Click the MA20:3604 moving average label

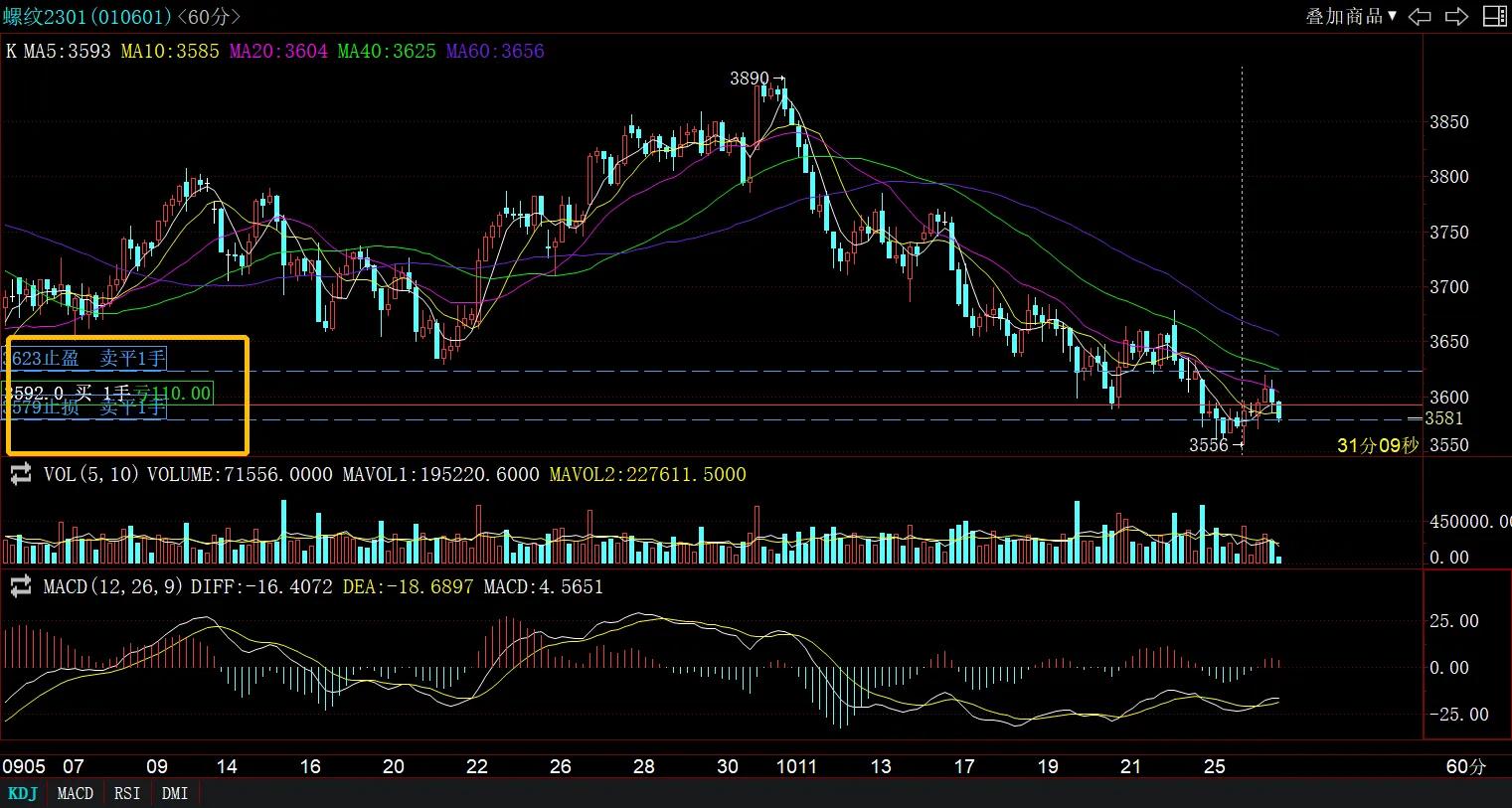click(278, 51)
